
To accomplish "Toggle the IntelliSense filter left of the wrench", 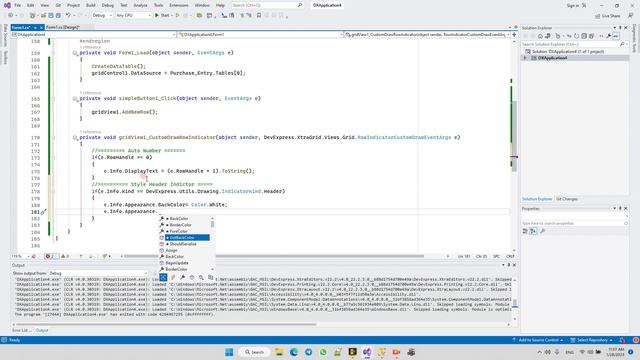I will point(173,278).
